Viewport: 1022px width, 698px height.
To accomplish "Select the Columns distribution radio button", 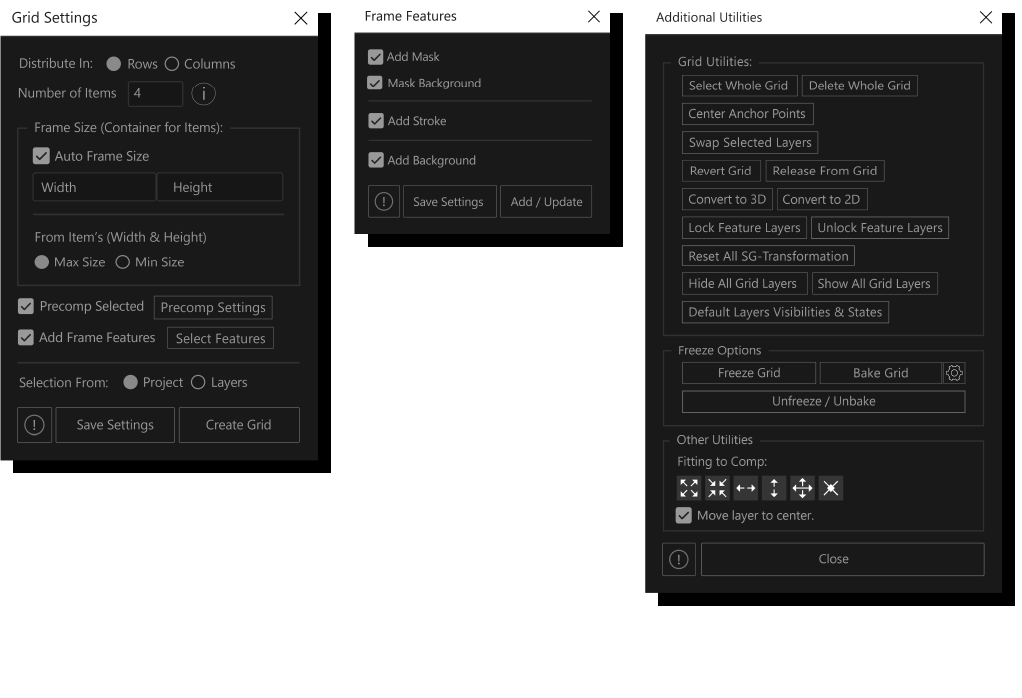I will coord(173,63).
